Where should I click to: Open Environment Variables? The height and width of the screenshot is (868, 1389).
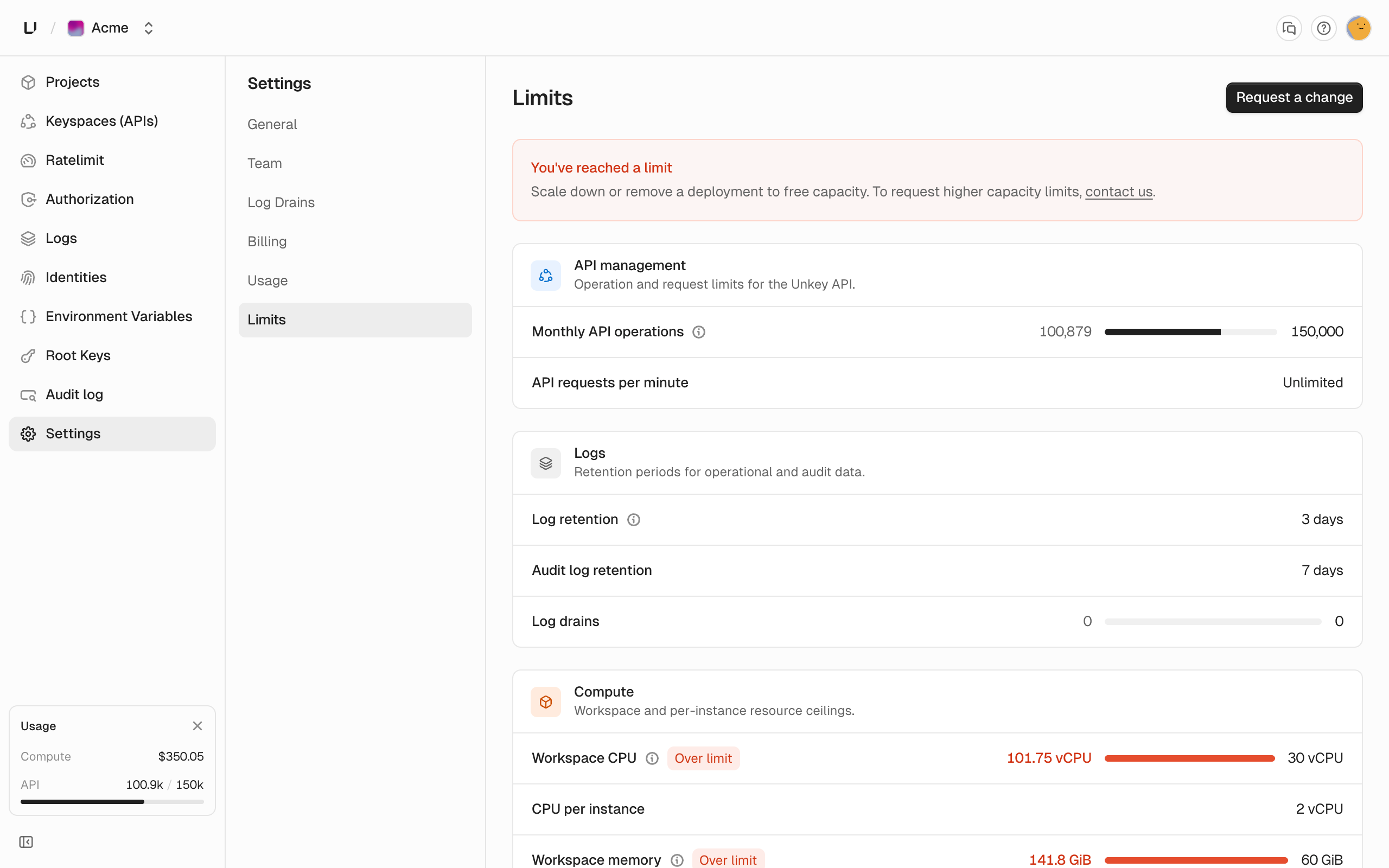coord(112,316)
